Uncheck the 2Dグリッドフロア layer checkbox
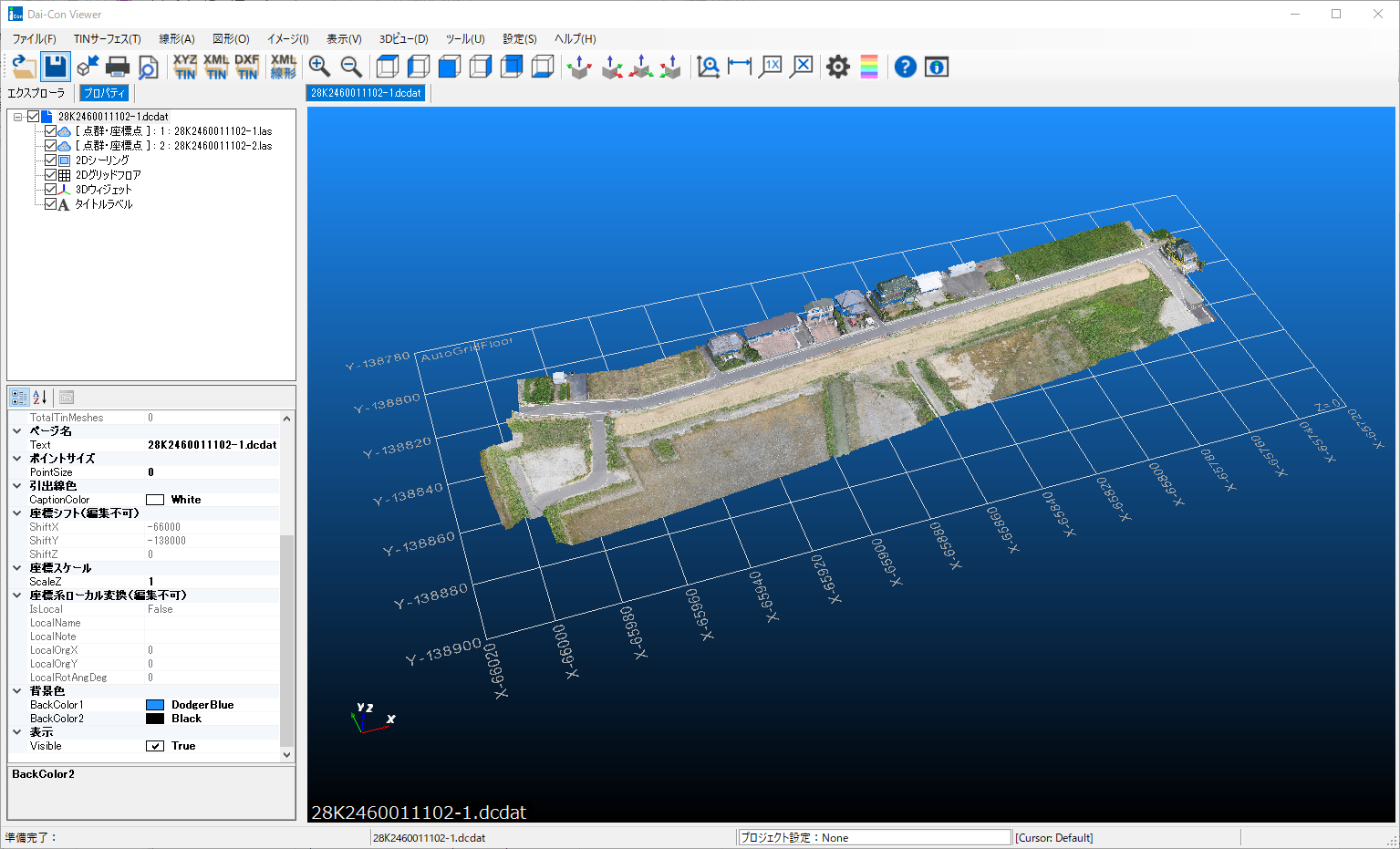Screen dimensions: 1400x849 [x=51, y=175]
